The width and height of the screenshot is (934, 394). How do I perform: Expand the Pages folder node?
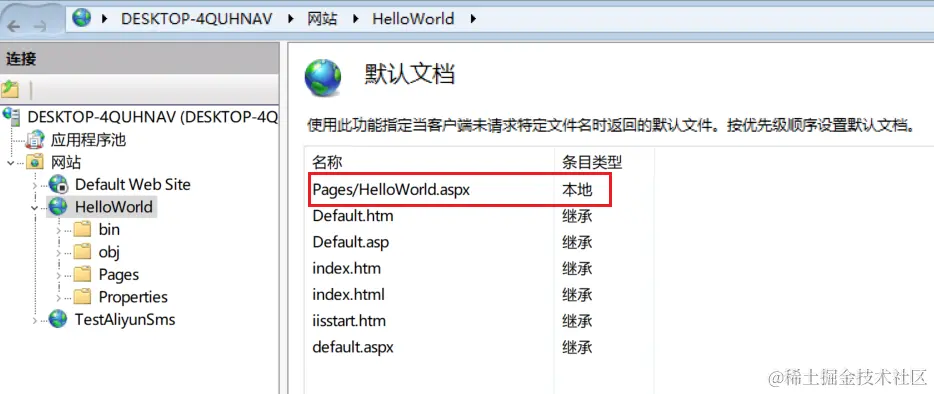coord(58,275)
